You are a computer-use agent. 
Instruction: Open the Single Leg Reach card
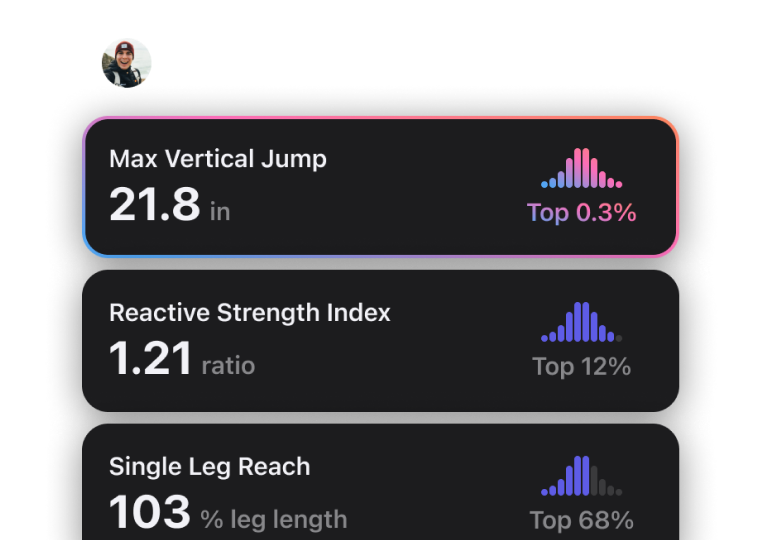pyautogui.click(x=380, y=482)
